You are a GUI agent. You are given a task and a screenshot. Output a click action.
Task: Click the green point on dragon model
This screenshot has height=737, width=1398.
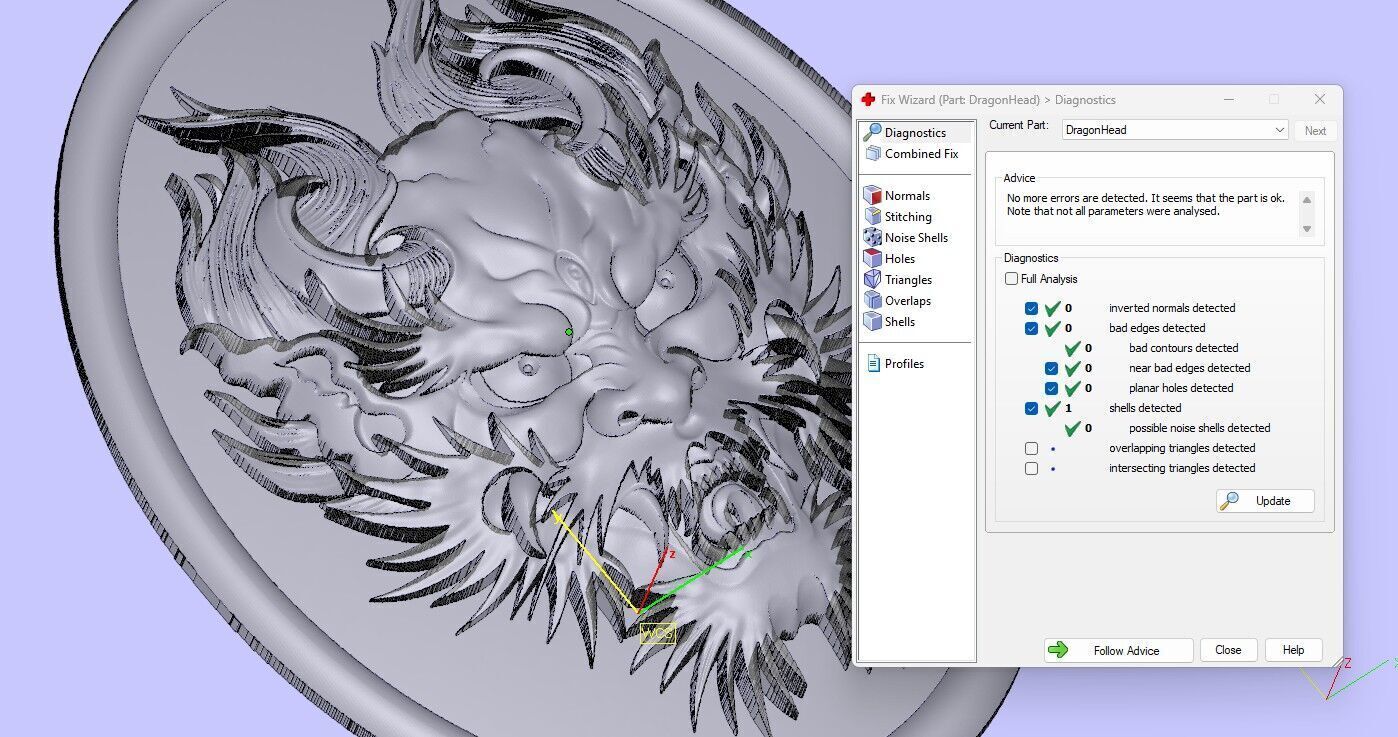click(x=569, y=332)
